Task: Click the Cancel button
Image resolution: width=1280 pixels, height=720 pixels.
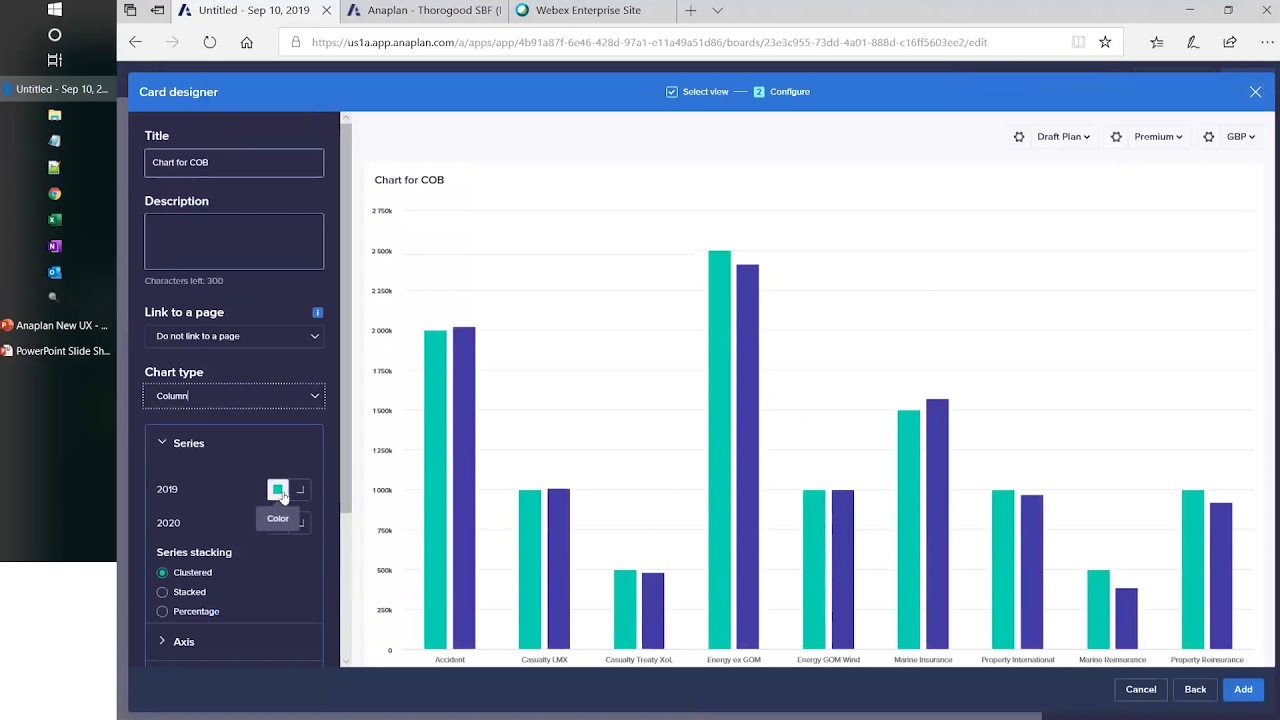Action: 1141,689
